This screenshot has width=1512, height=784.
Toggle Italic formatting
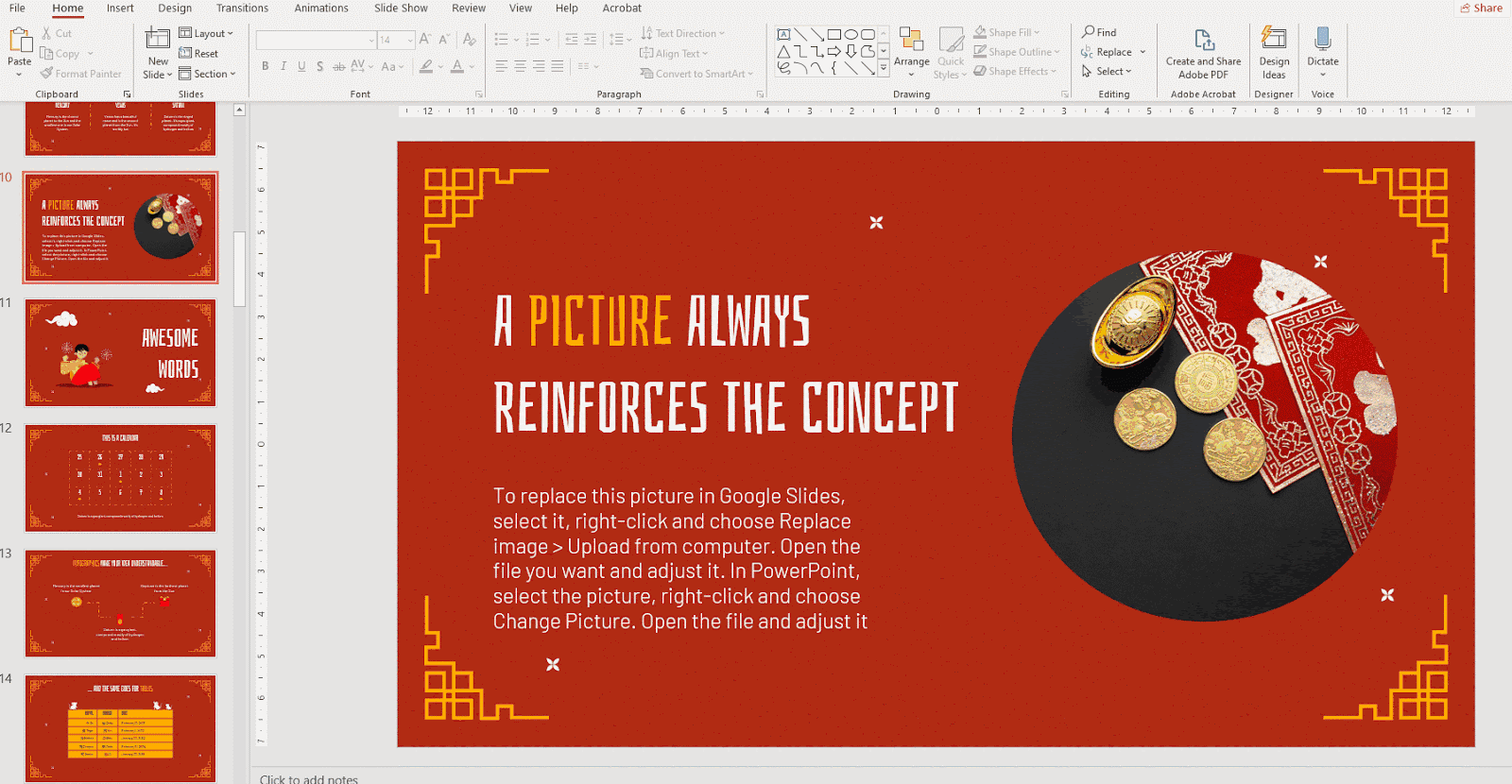click(283, 66)
